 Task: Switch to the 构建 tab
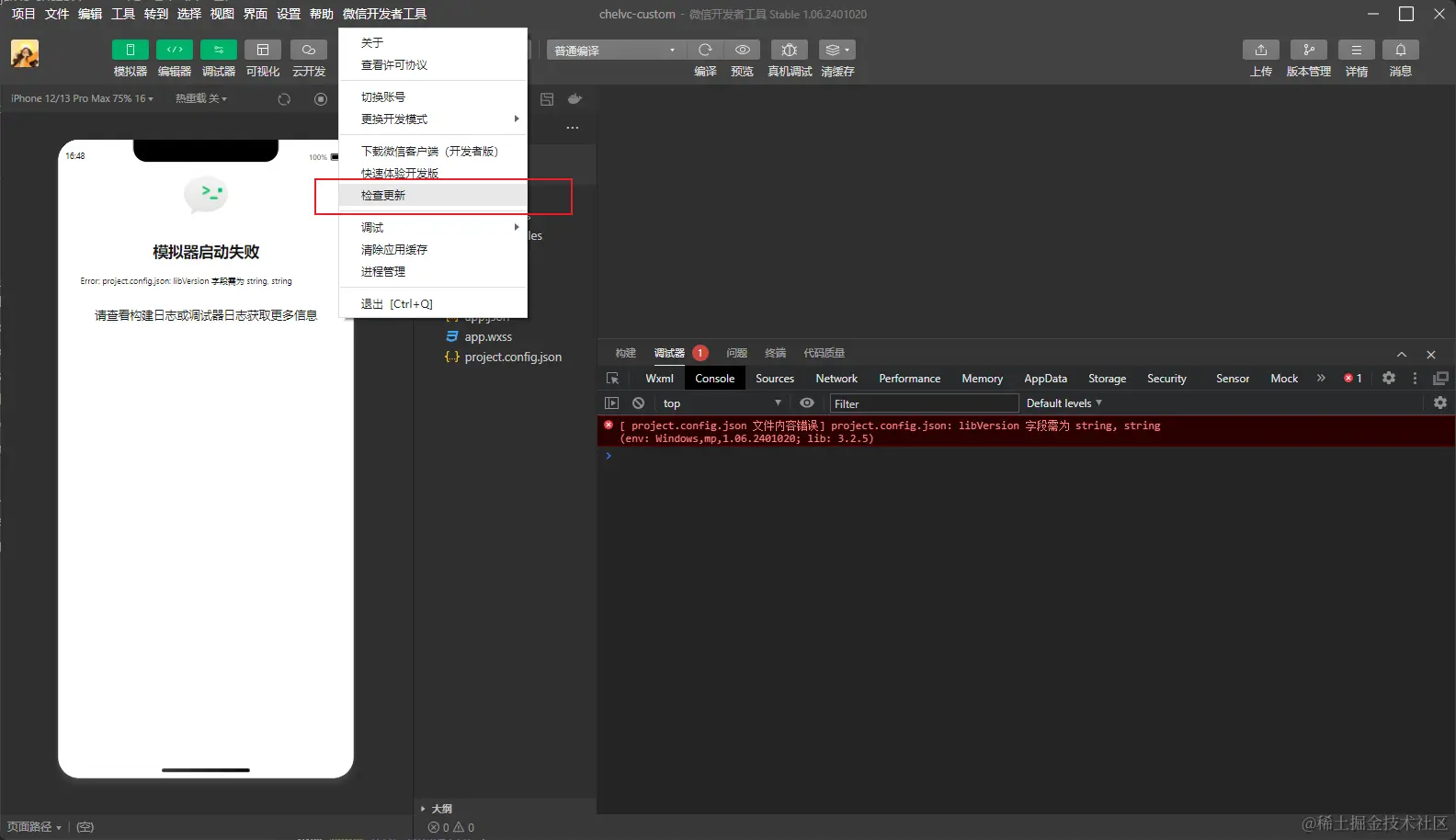click(626, 354)
